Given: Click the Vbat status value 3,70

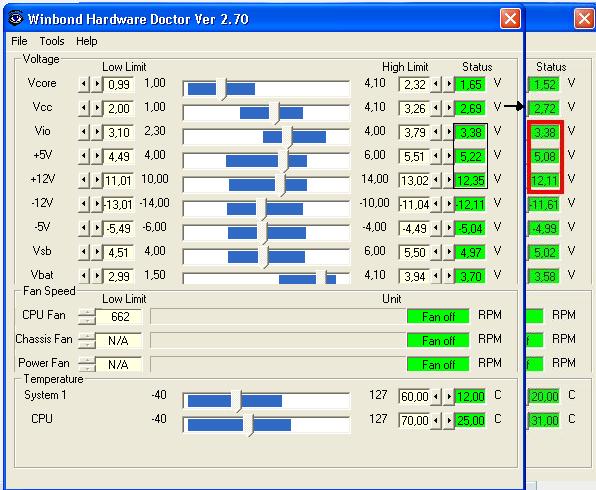Looking at the screenshot, I should tap(471, 276).
